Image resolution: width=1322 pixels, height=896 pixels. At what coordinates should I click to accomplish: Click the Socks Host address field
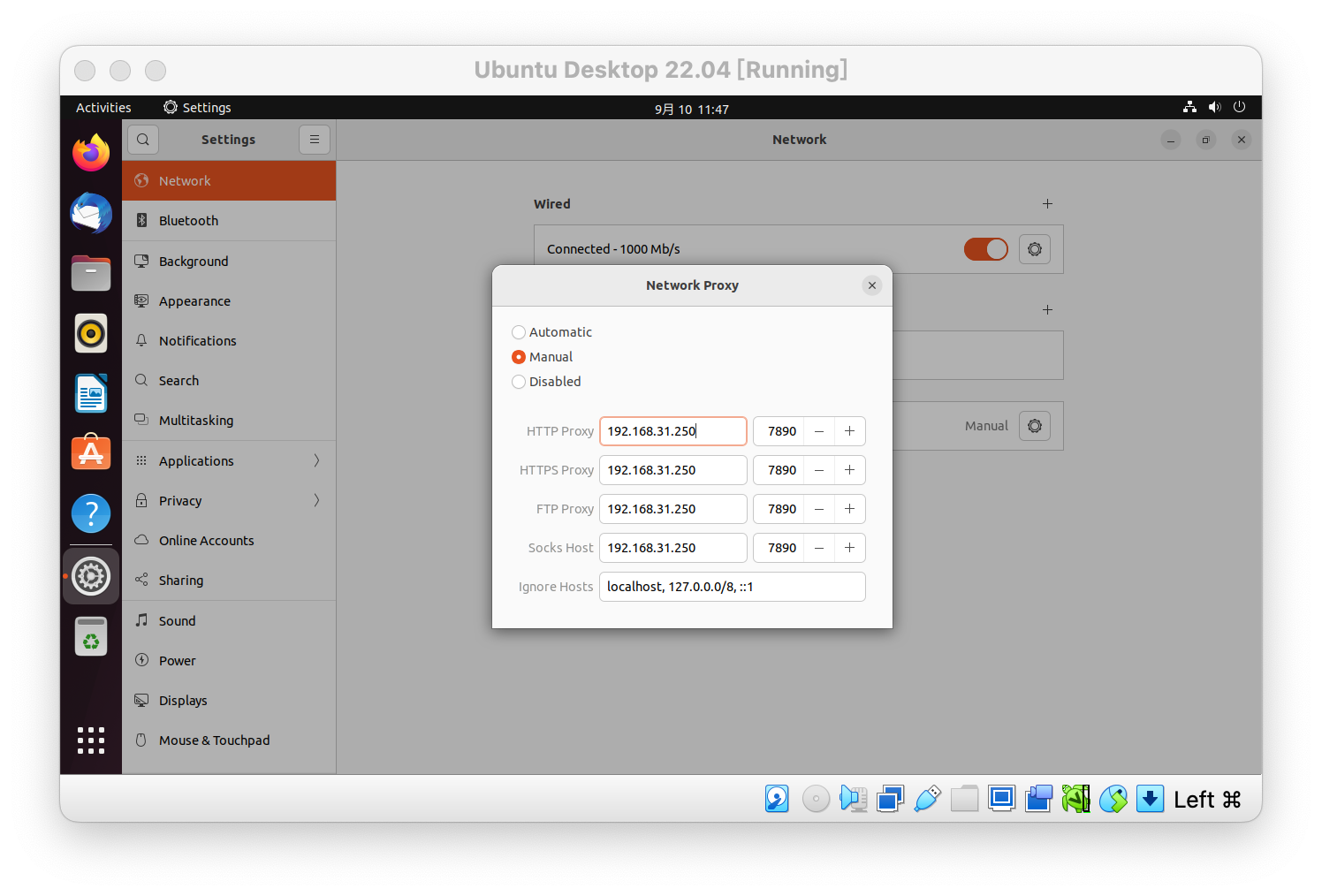tap(673, 548)
